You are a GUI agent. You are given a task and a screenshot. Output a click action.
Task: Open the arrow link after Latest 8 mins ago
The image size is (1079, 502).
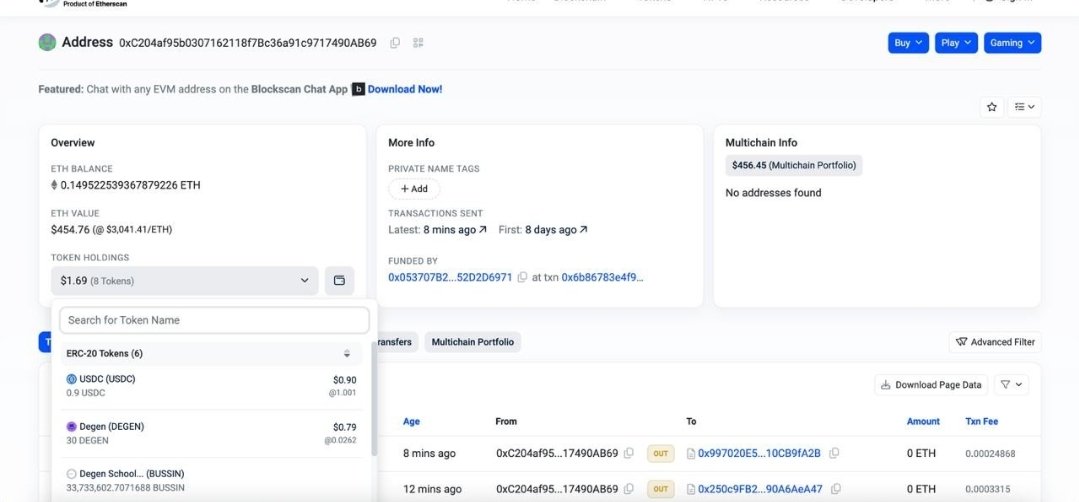[x=483, y=230]
